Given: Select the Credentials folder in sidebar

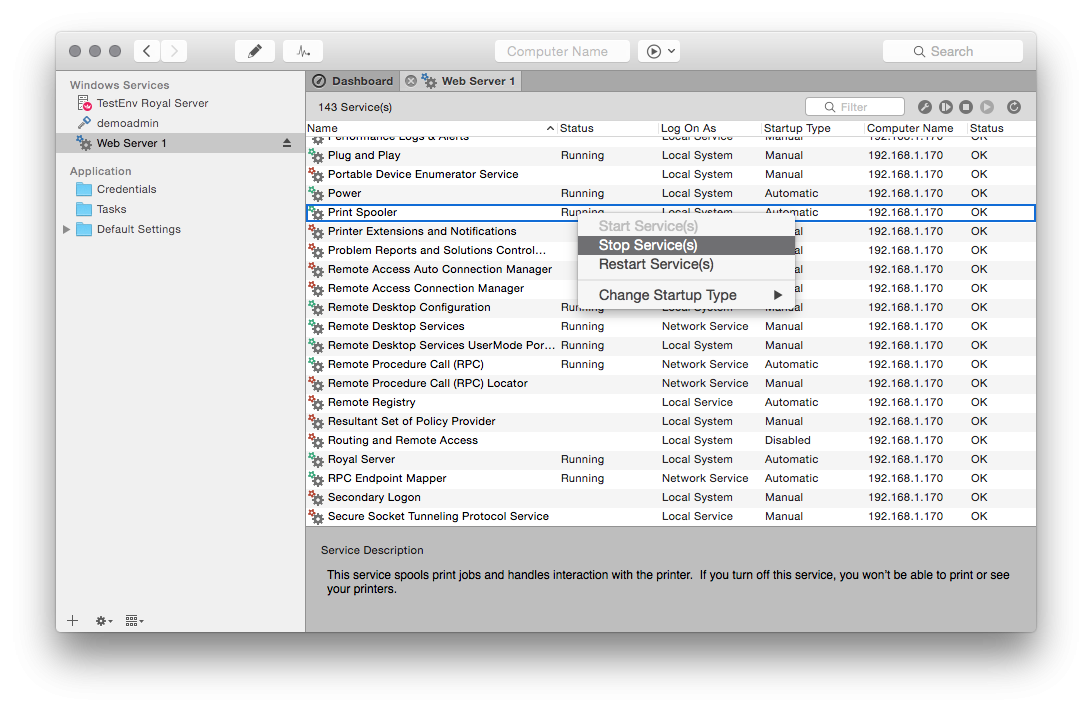Looking at the screenshot, I should (x=126, y=189).
